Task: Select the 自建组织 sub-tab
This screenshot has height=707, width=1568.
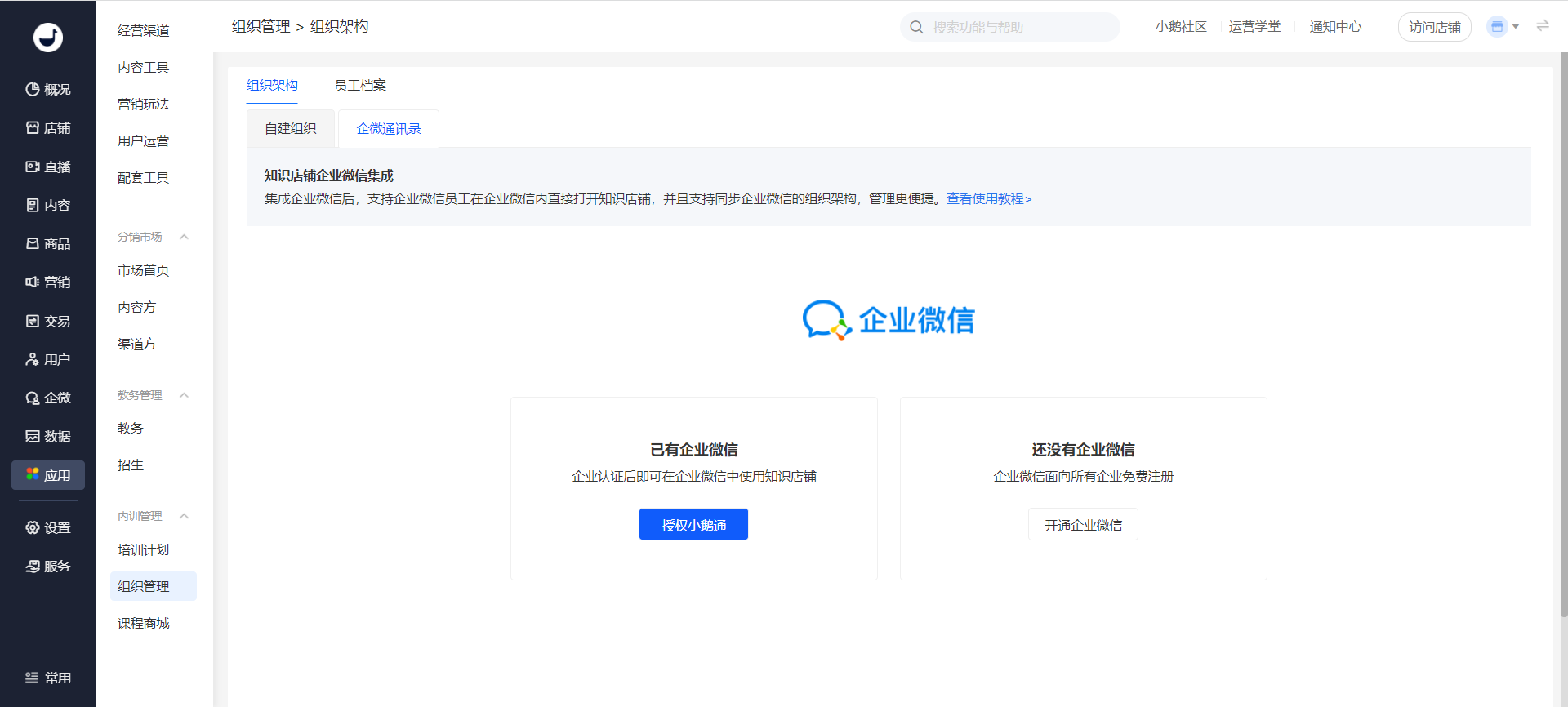Action: pos(291,128)
